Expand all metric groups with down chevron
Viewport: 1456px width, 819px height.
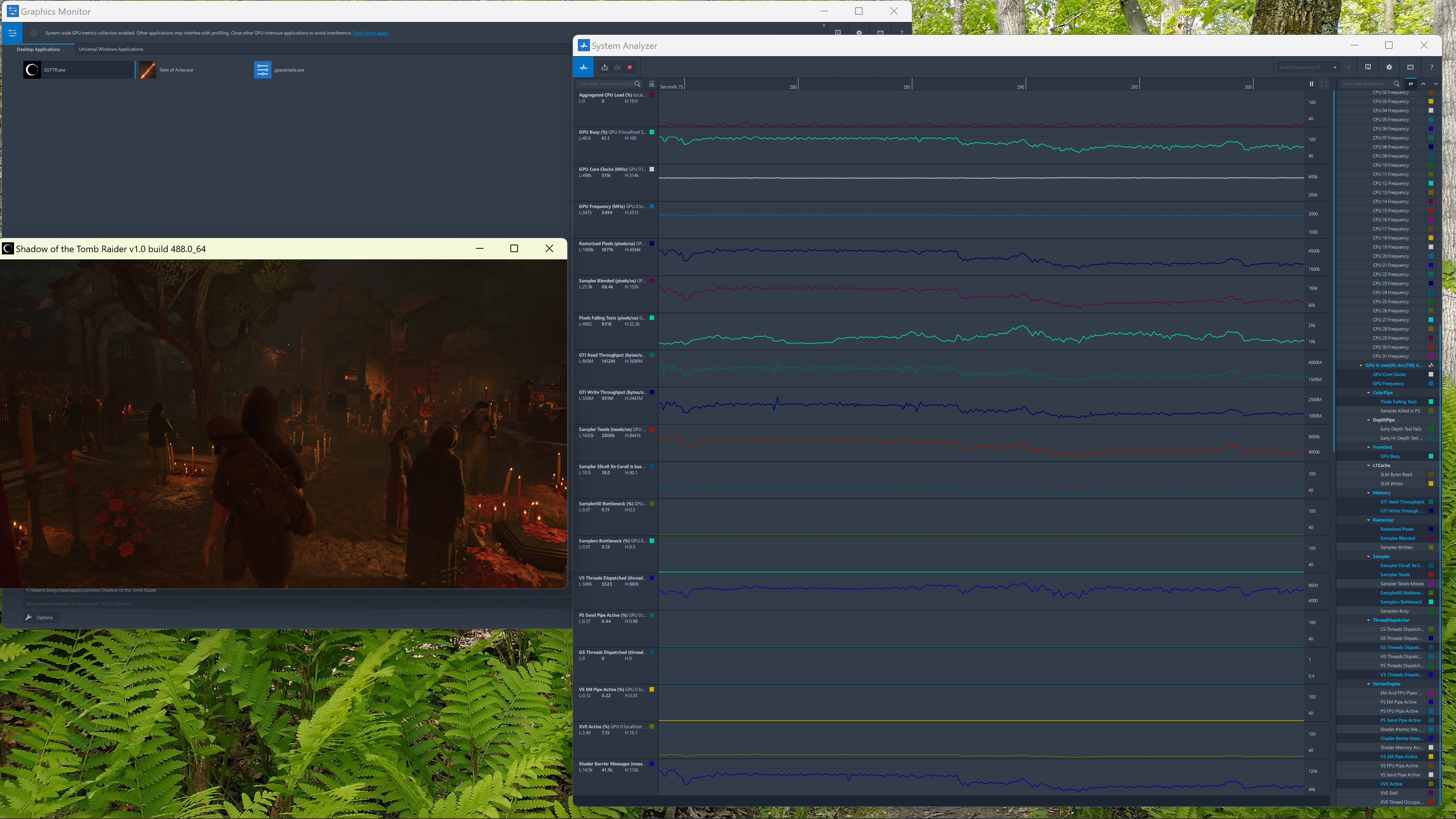pos(1436,84)
